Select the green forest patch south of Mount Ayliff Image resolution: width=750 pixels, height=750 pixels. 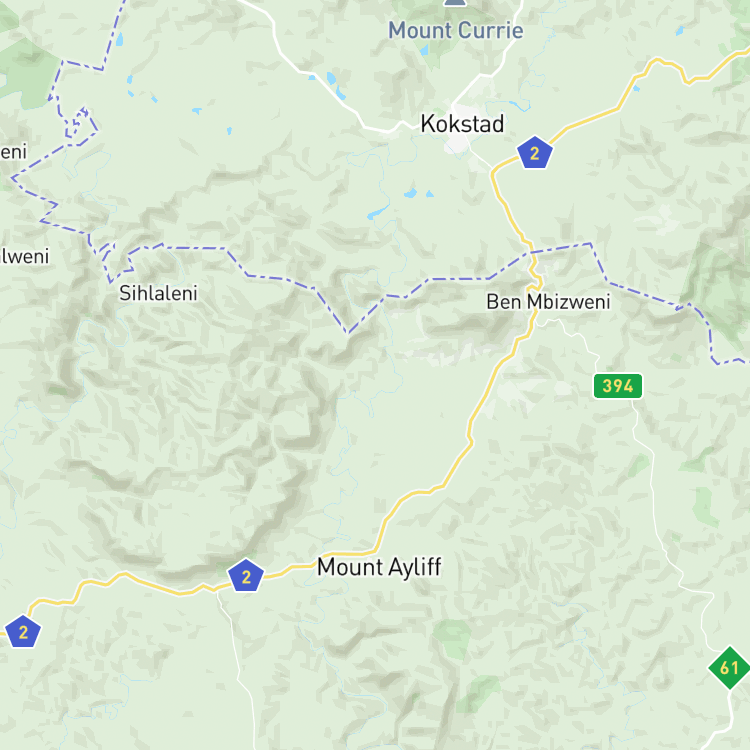(x=453, y=639)
